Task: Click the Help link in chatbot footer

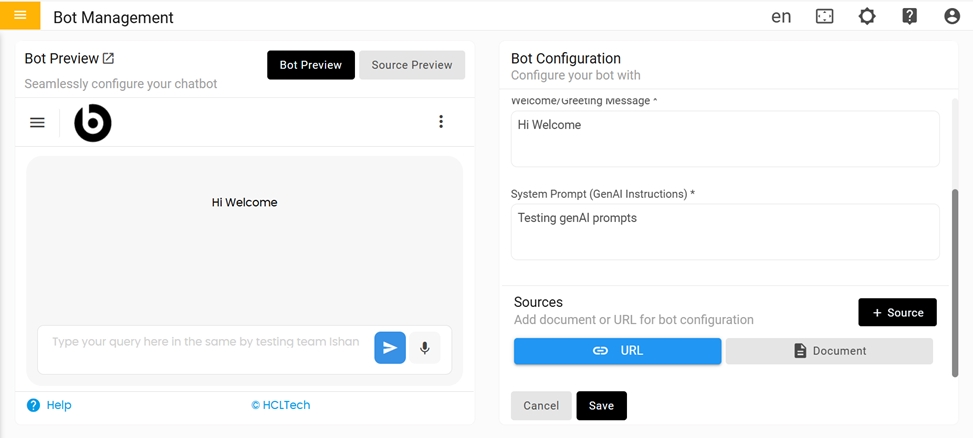Action: (49, 405)
